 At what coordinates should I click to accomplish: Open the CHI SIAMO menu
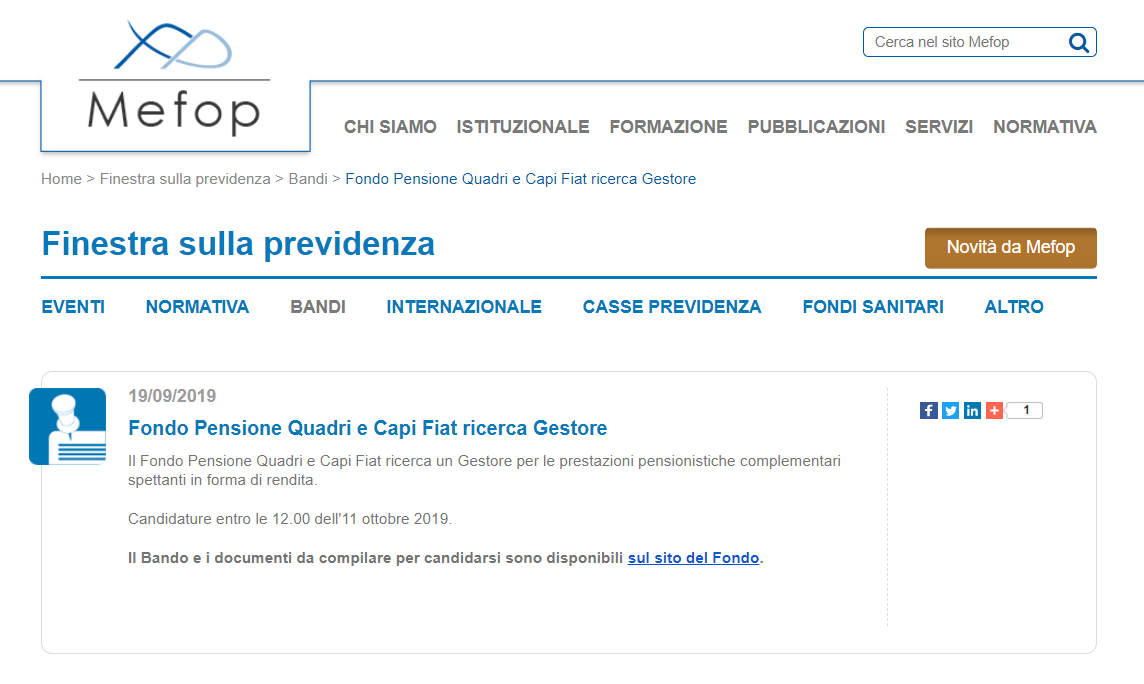390,127
